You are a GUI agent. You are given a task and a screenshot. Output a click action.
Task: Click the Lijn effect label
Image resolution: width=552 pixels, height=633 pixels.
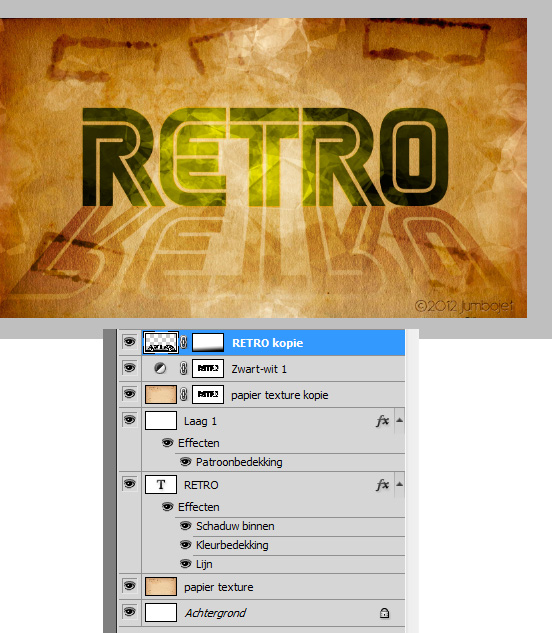pos(204,564)
